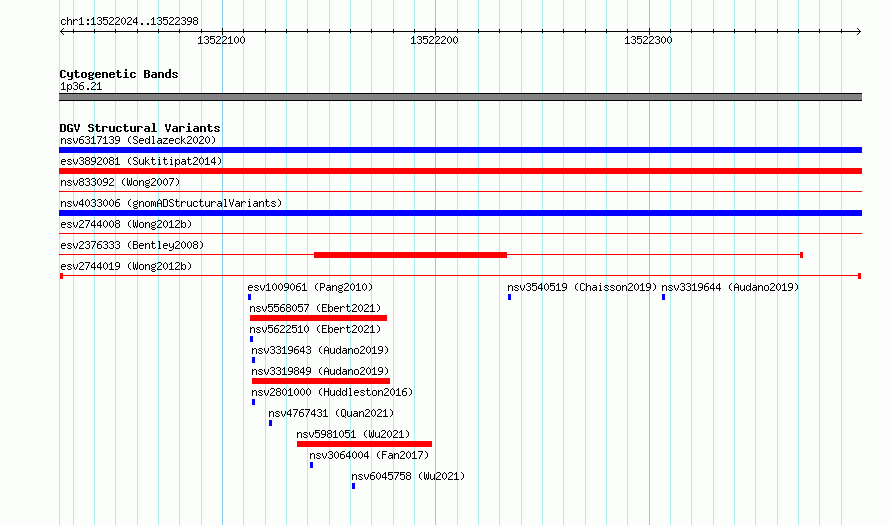Click esv1009061 (Pang2010) label
This screenshot has height=525, width=890.
310,287
